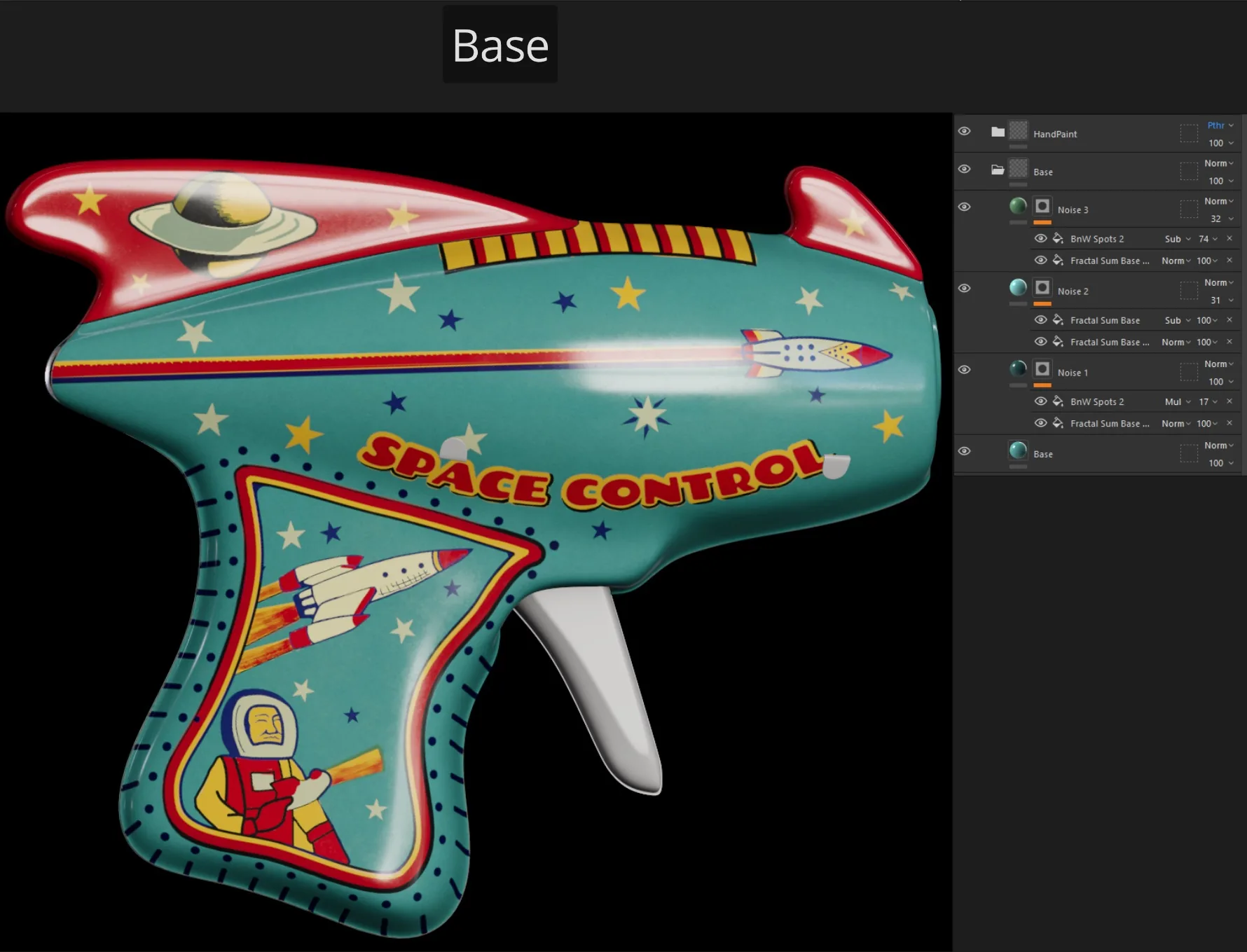Open HandPaint opacity 100 dropdown
Viewport: 1247px width, 952px height.
(1220, 143)
